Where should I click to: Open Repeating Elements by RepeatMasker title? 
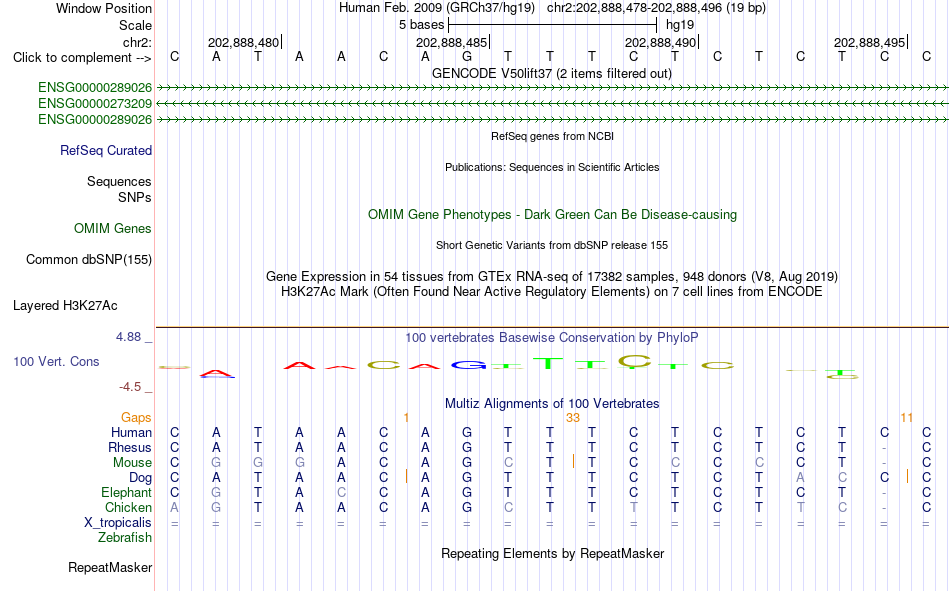552,553
